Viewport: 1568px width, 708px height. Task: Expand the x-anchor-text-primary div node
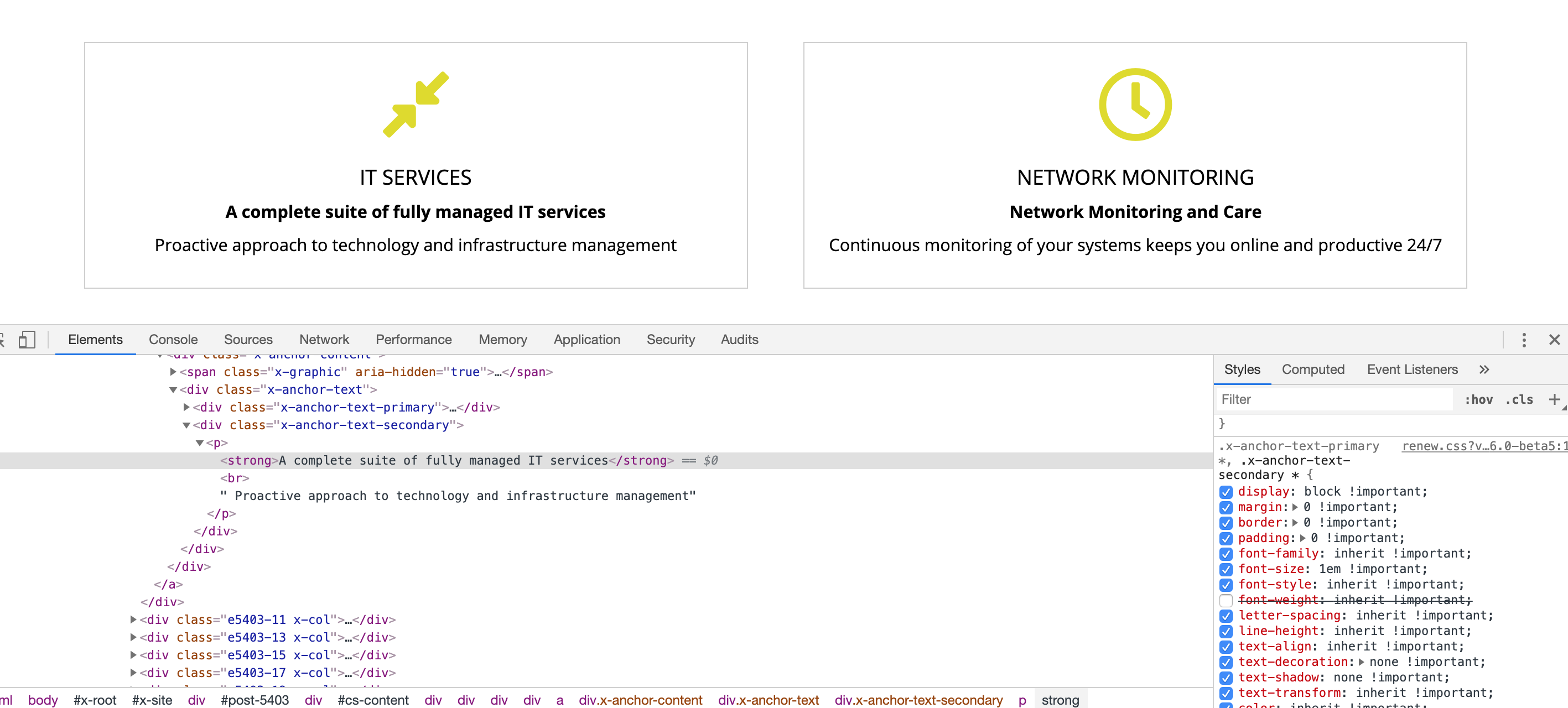tap(187, 407)
